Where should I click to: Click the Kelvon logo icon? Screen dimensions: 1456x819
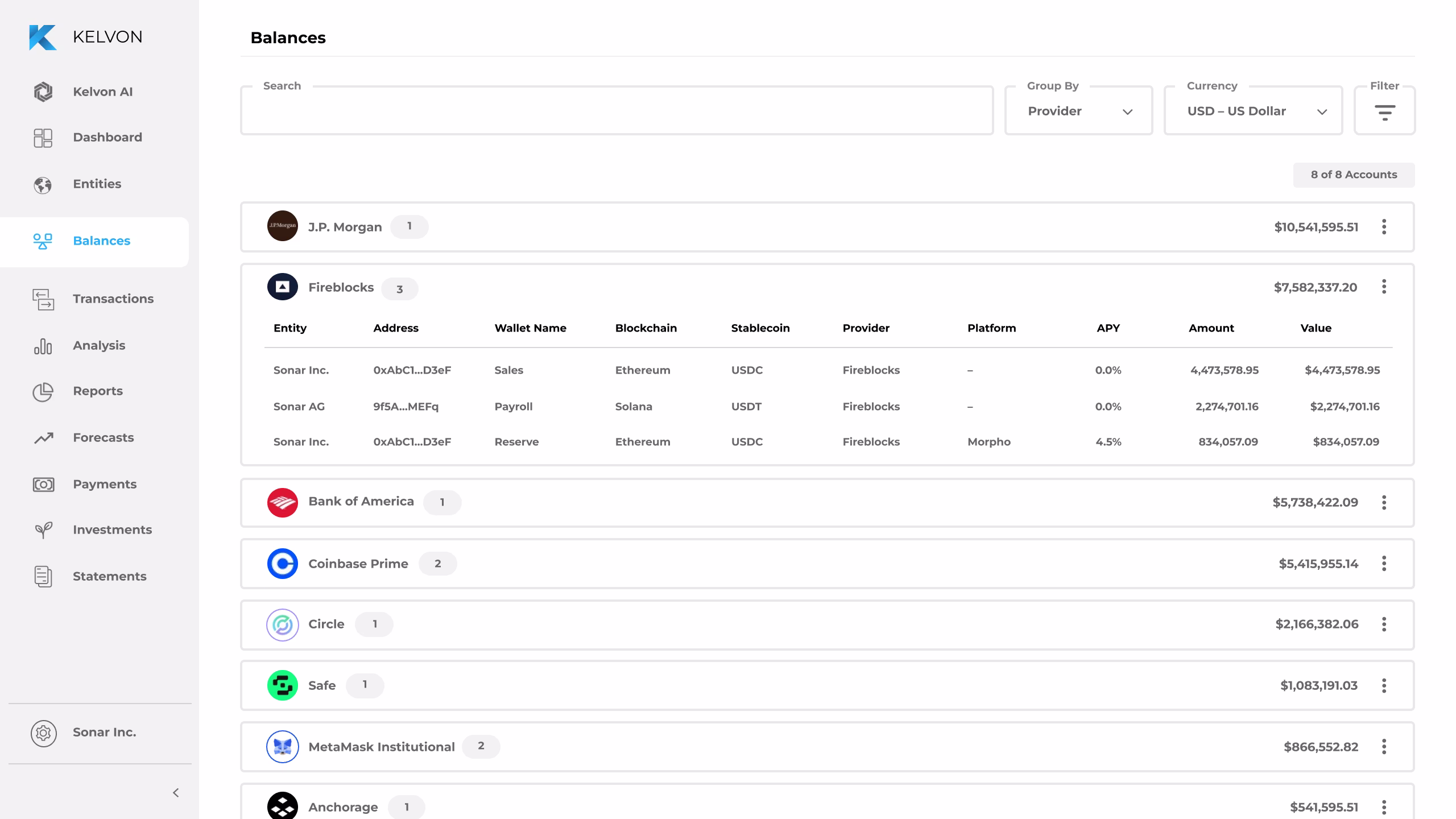point(43,38)
